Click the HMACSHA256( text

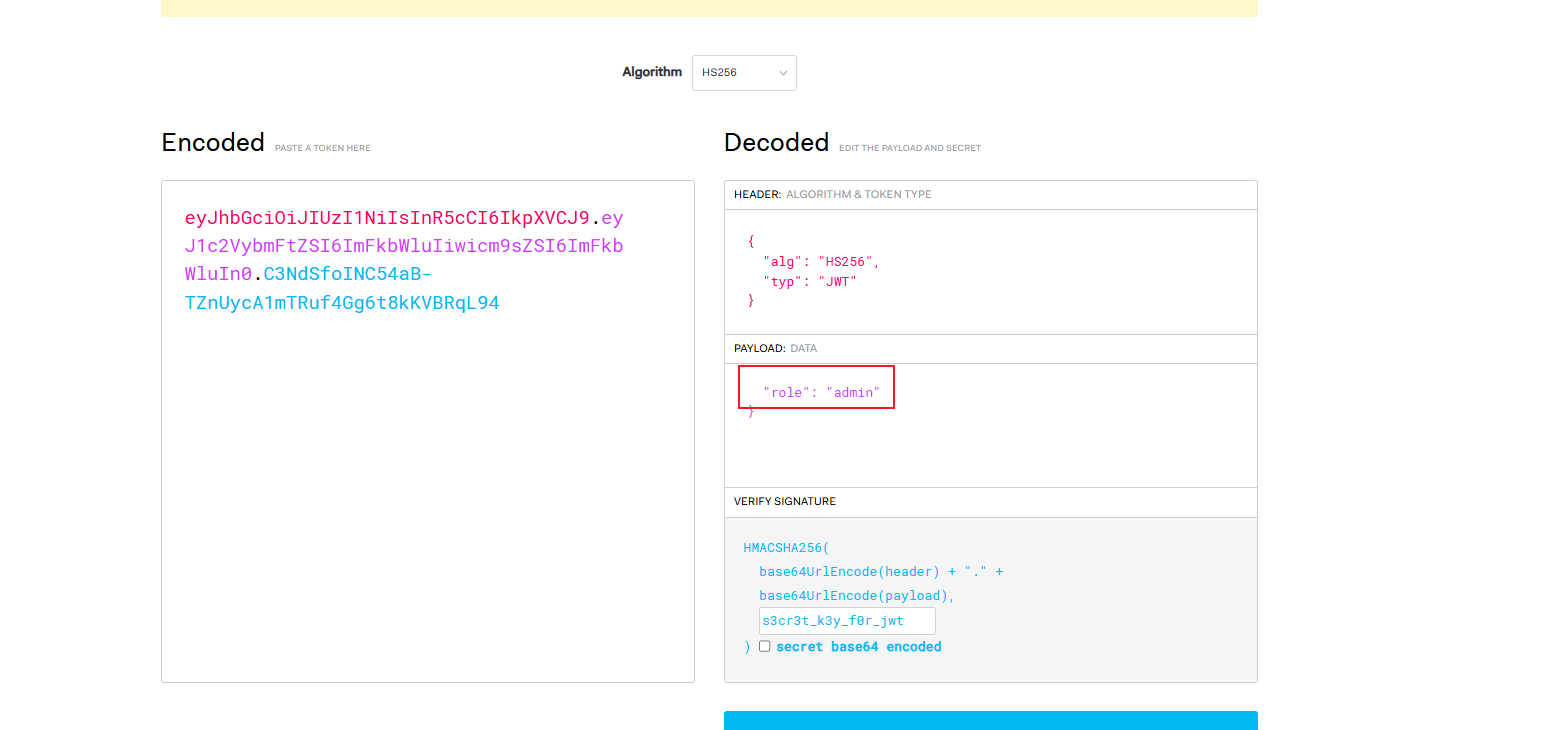pos(787,548)
